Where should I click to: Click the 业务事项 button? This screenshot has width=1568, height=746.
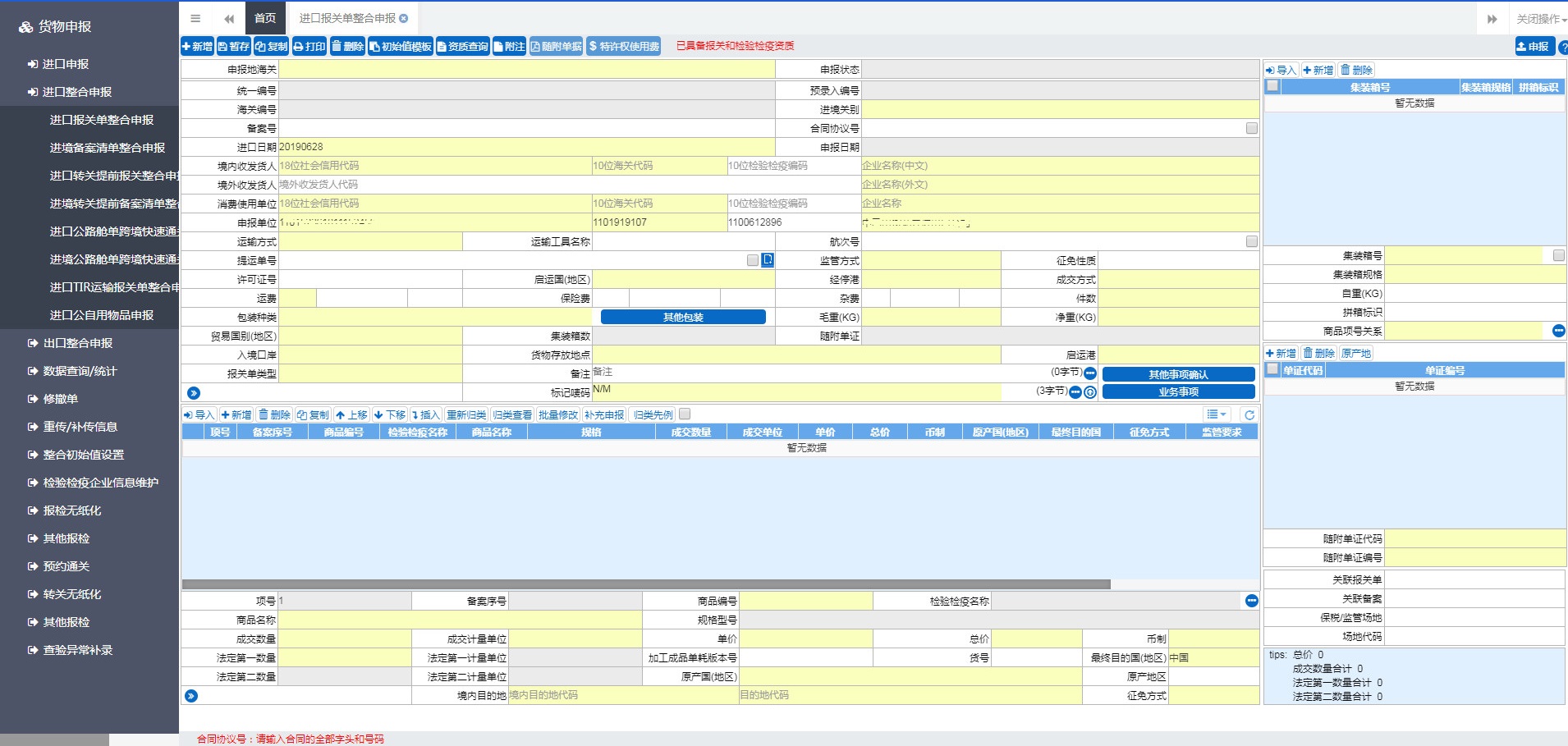click(1178, 392)
